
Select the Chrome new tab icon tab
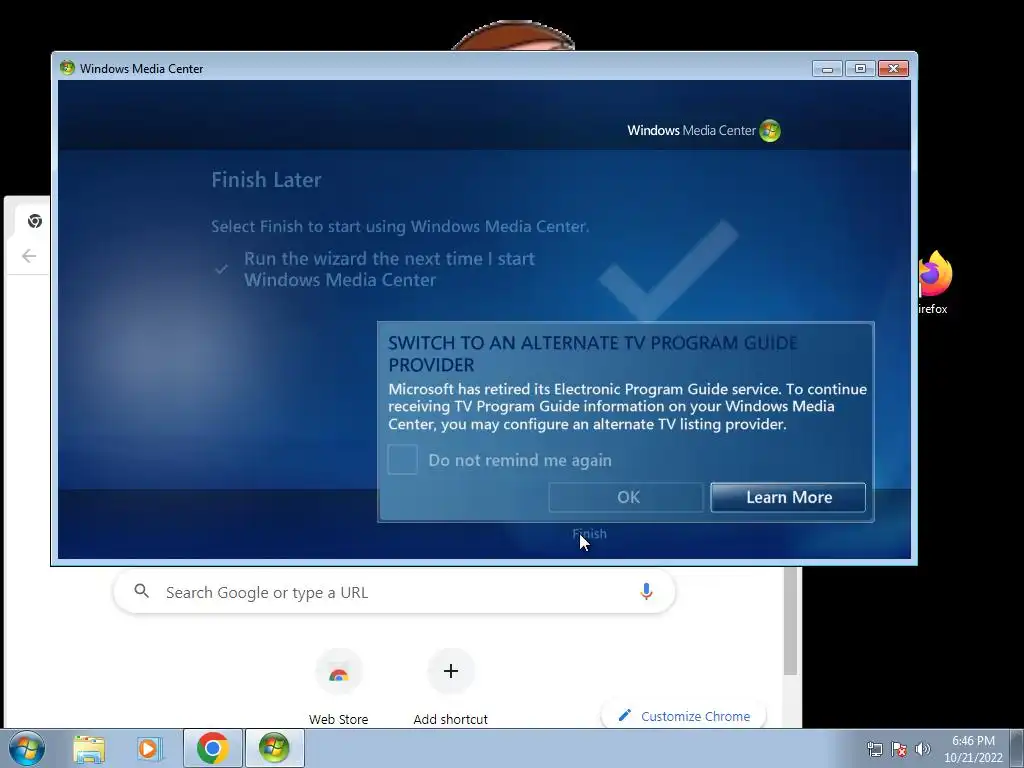35,221
